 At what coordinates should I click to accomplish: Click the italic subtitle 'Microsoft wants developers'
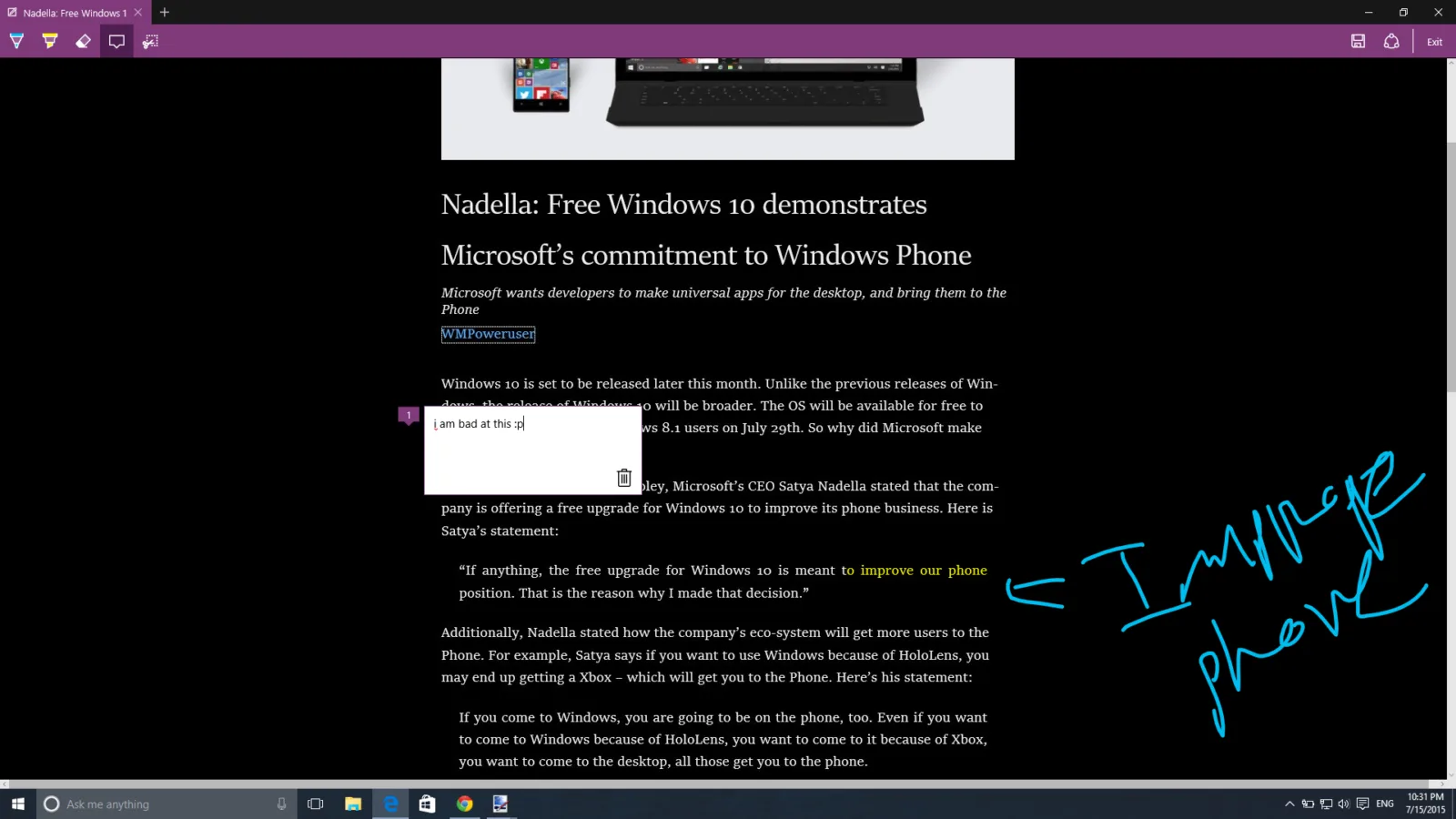(723, 301)
